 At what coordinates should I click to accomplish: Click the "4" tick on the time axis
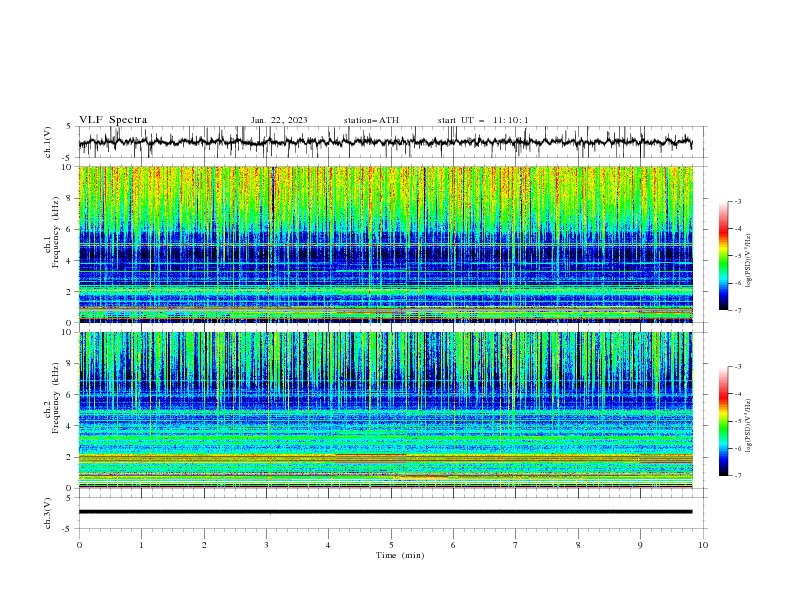pyautogui.click(x=328, y=545)
